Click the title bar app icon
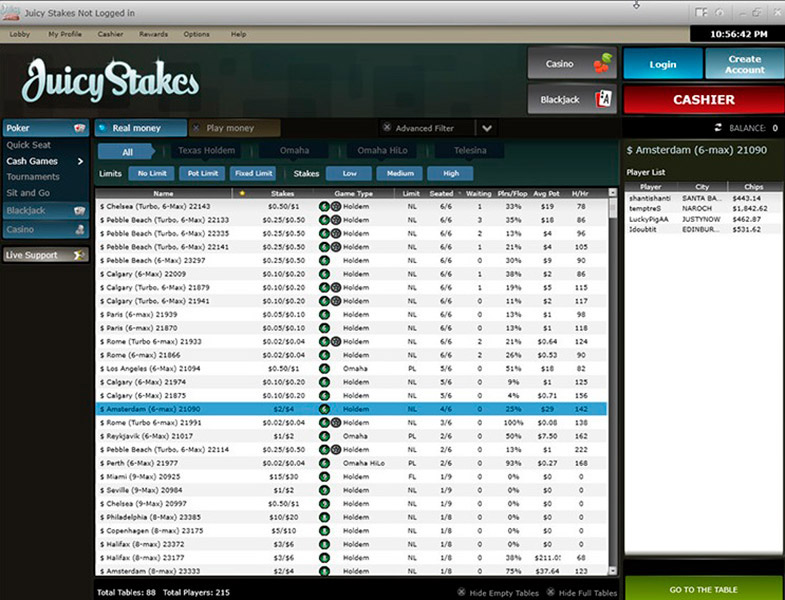 tap(10, 12)
